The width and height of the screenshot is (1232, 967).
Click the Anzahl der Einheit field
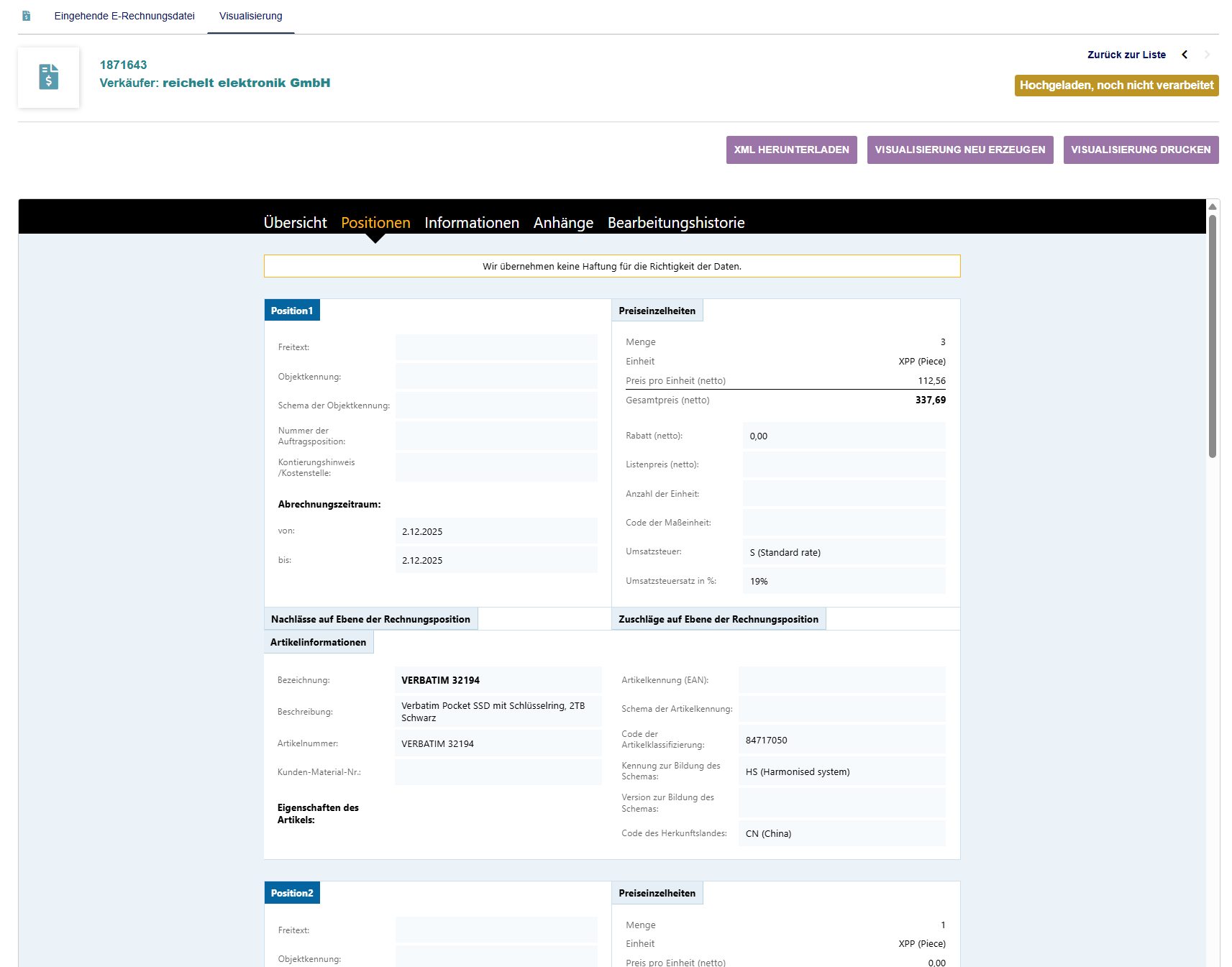pyautogui.click(x=844, y=494)
